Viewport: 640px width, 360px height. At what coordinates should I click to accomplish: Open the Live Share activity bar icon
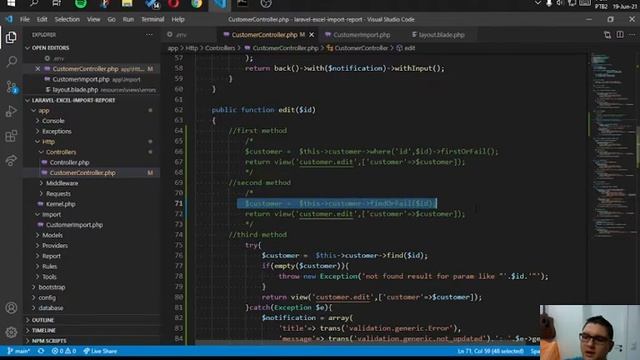pos(11,160)
